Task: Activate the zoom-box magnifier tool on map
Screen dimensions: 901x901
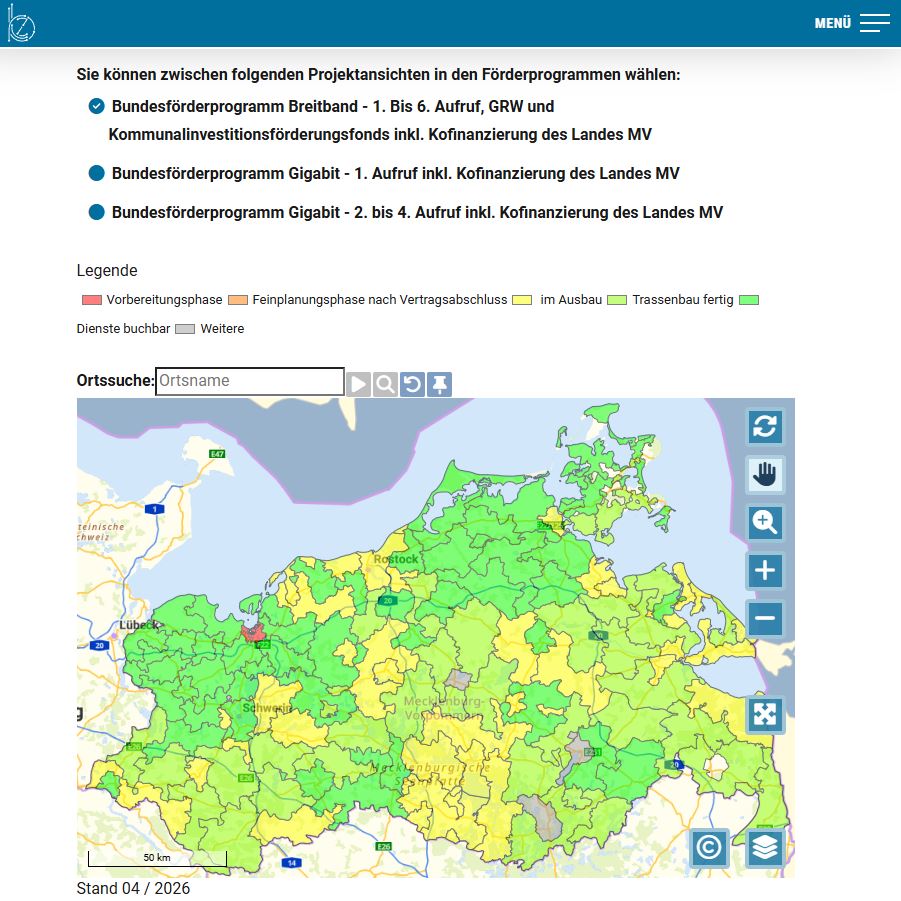Action: [765, 522]
